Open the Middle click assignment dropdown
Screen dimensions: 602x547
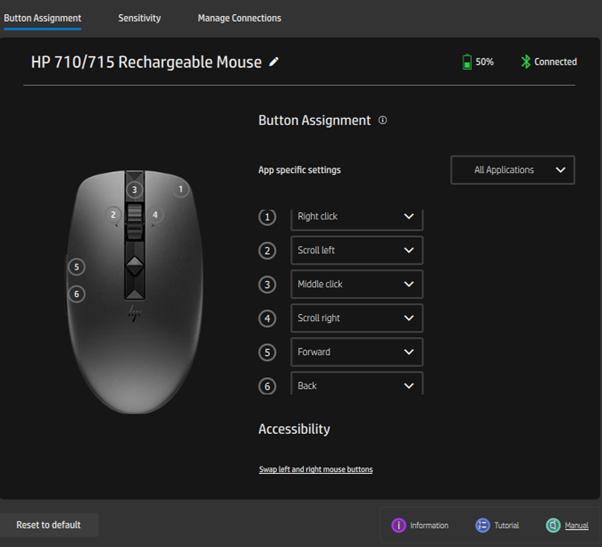[357, 284]
